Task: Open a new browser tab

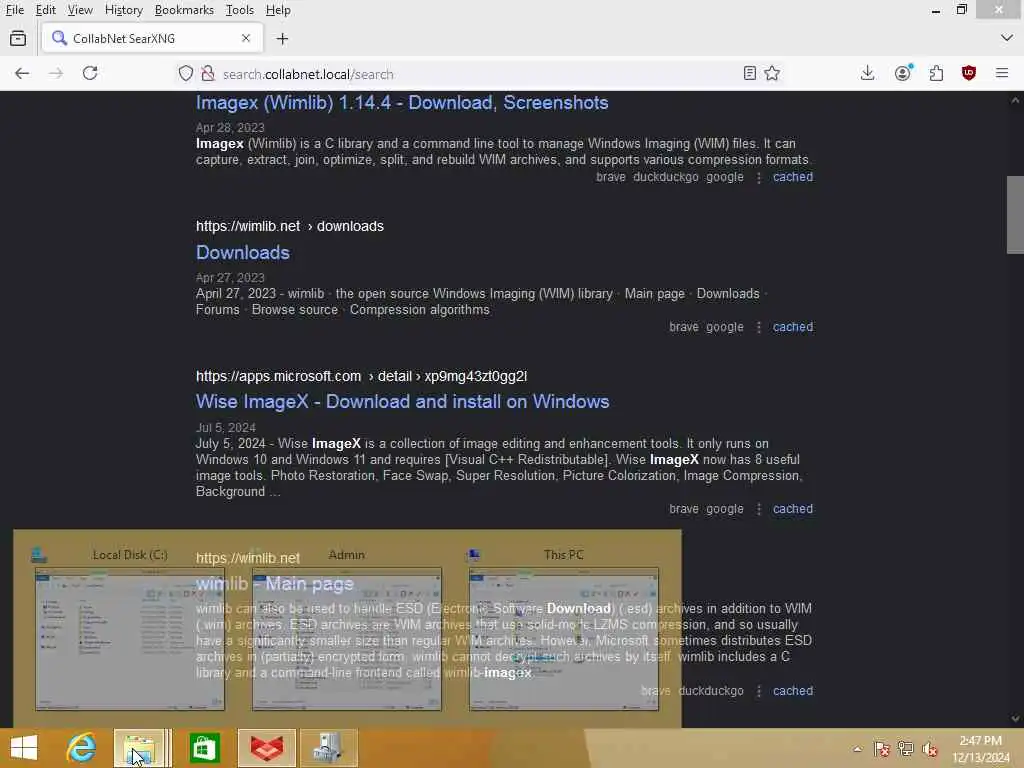Action: [282, 39]
